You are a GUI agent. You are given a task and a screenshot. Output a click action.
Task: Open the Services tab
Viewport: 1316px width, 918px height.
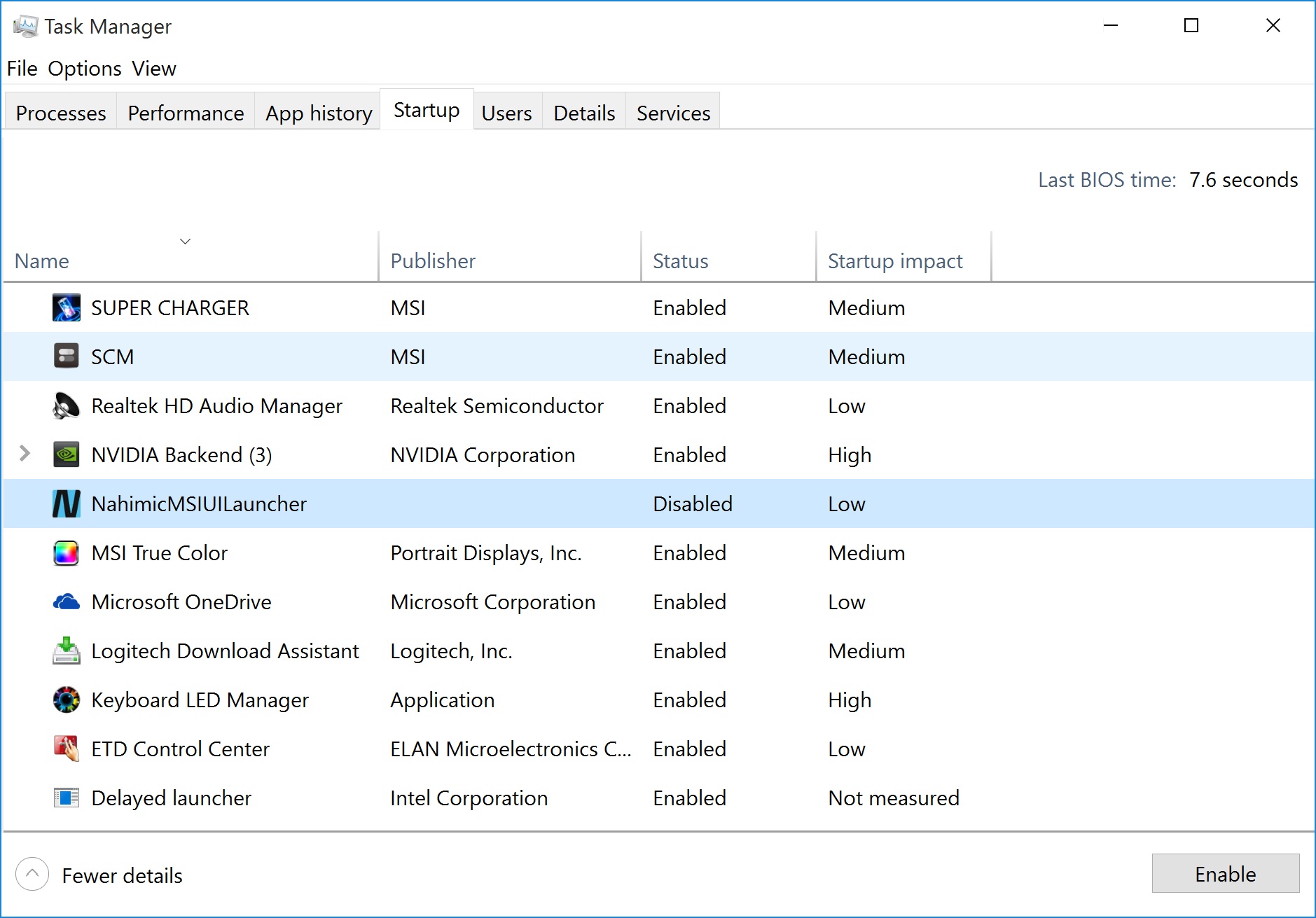tap(673, 113)
